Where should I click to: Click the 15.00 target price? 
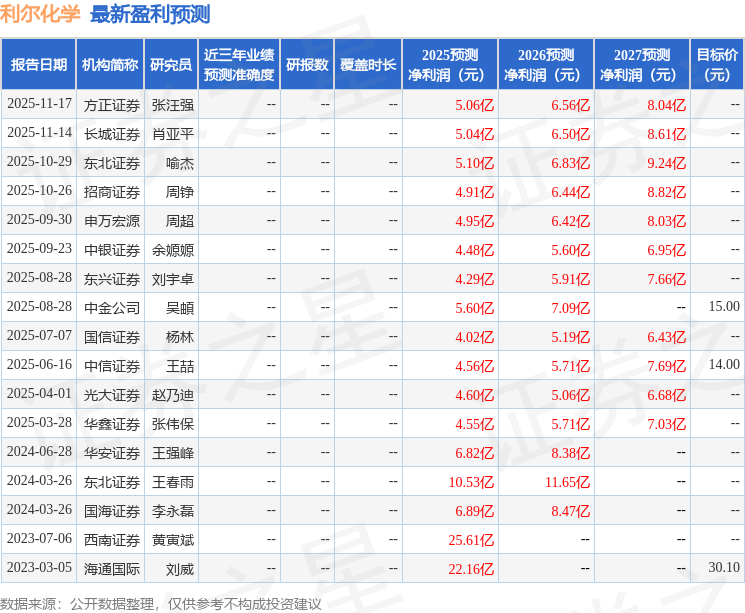pyautogui.click(x=724, y=306)
